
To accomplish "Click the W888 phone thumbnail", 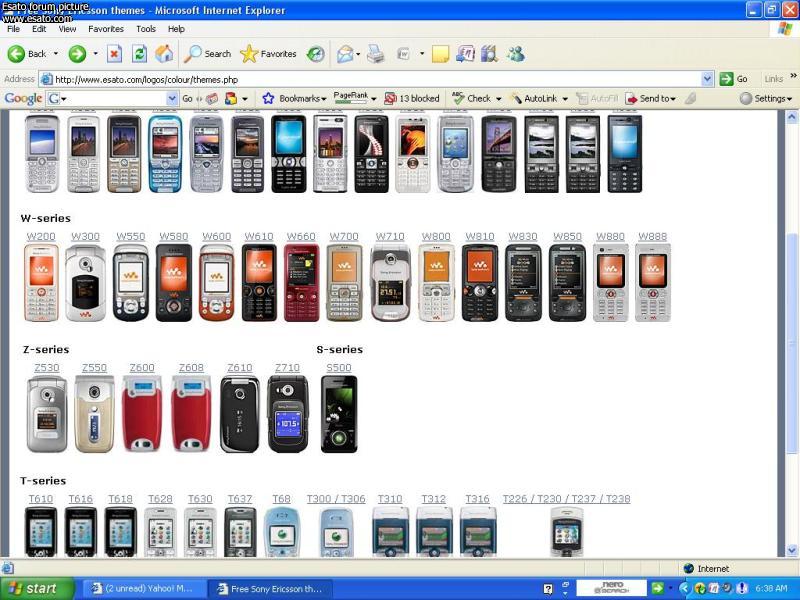I will click(x=653, y=283).
